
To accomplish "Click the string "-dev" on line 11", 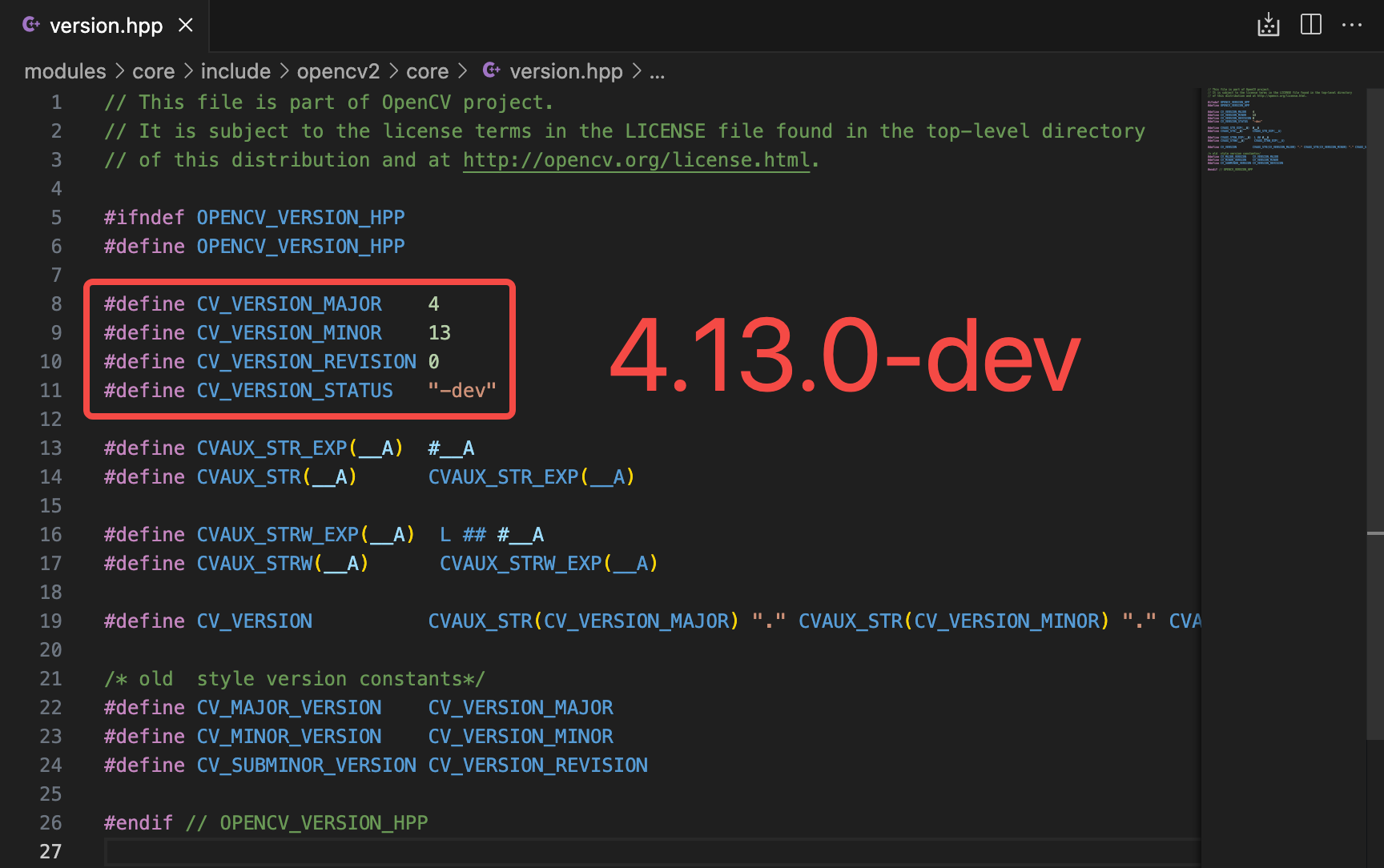I will click(x=462, y=391).
